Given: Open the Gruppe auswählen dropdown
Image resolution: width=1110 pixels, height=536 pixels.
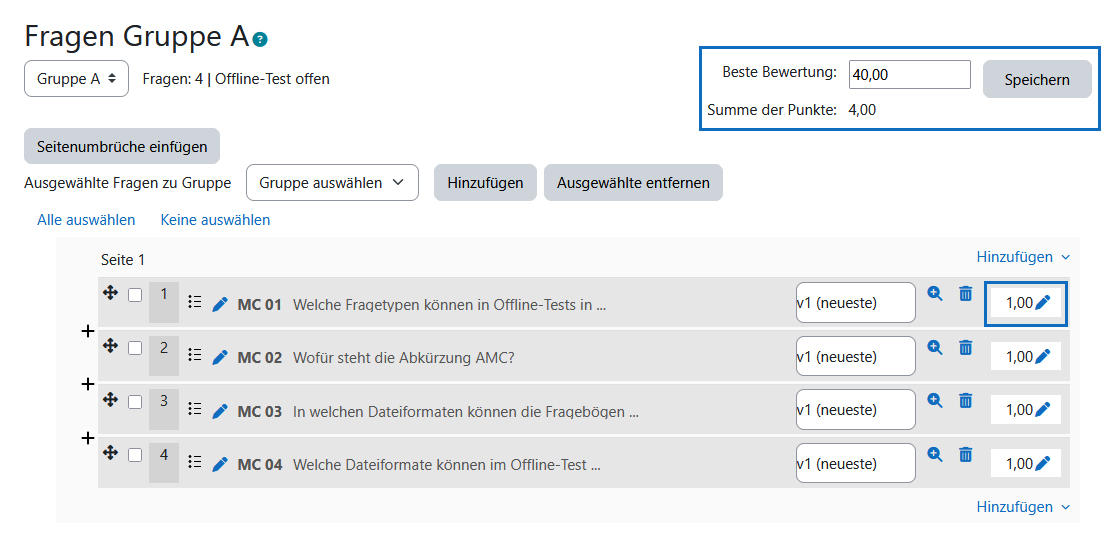Looking at the screenshot, I should click(332, 183).
